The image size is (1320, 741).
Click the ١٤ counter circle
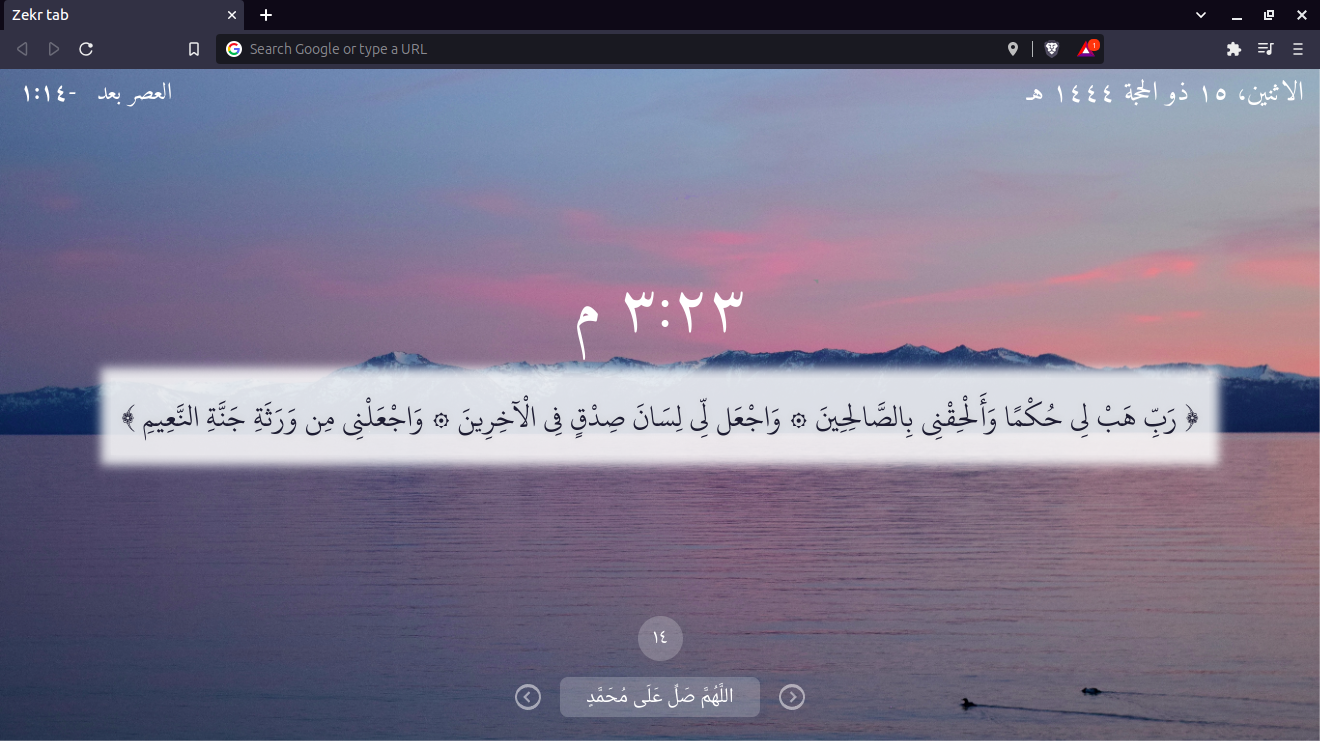point(660,638)
